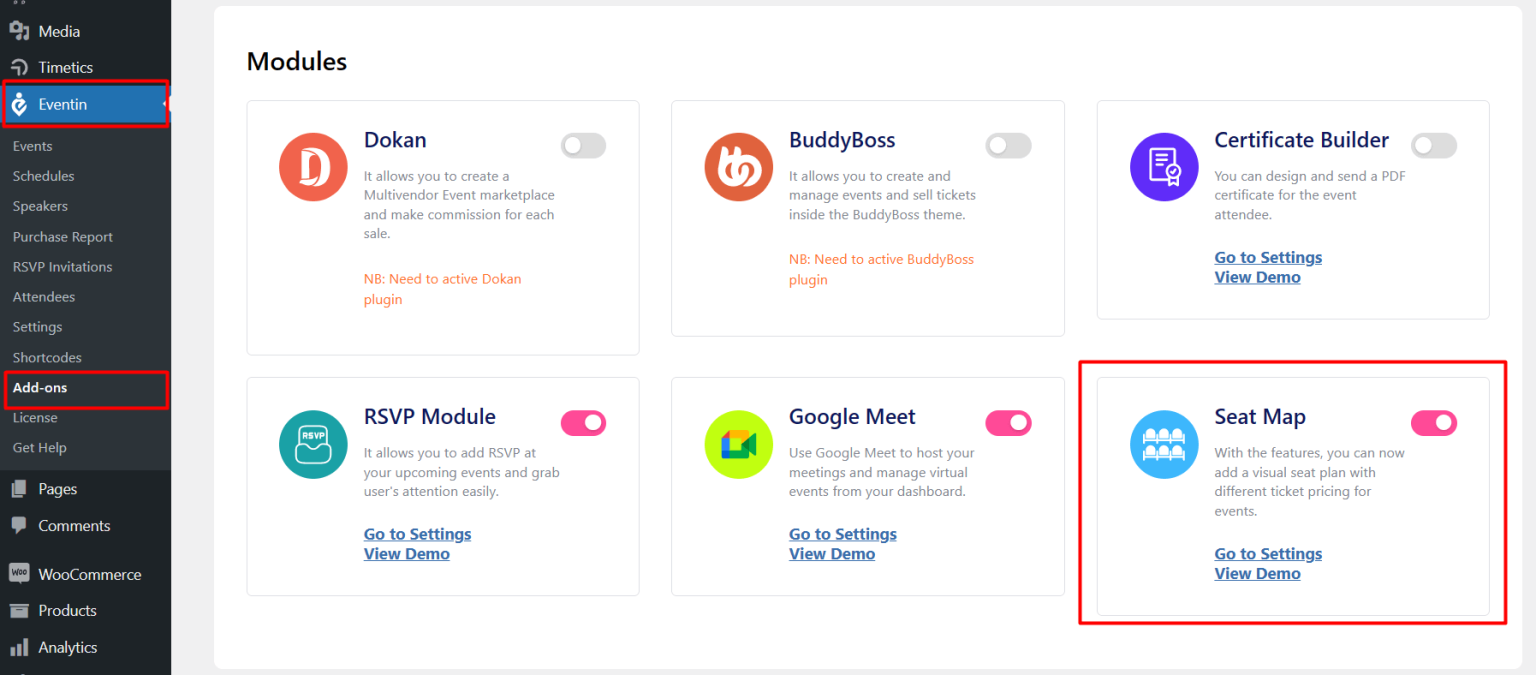Click the Analytics chart icon in the sidebar
Screen dimensions: 1536x675
tap(20, 647)
